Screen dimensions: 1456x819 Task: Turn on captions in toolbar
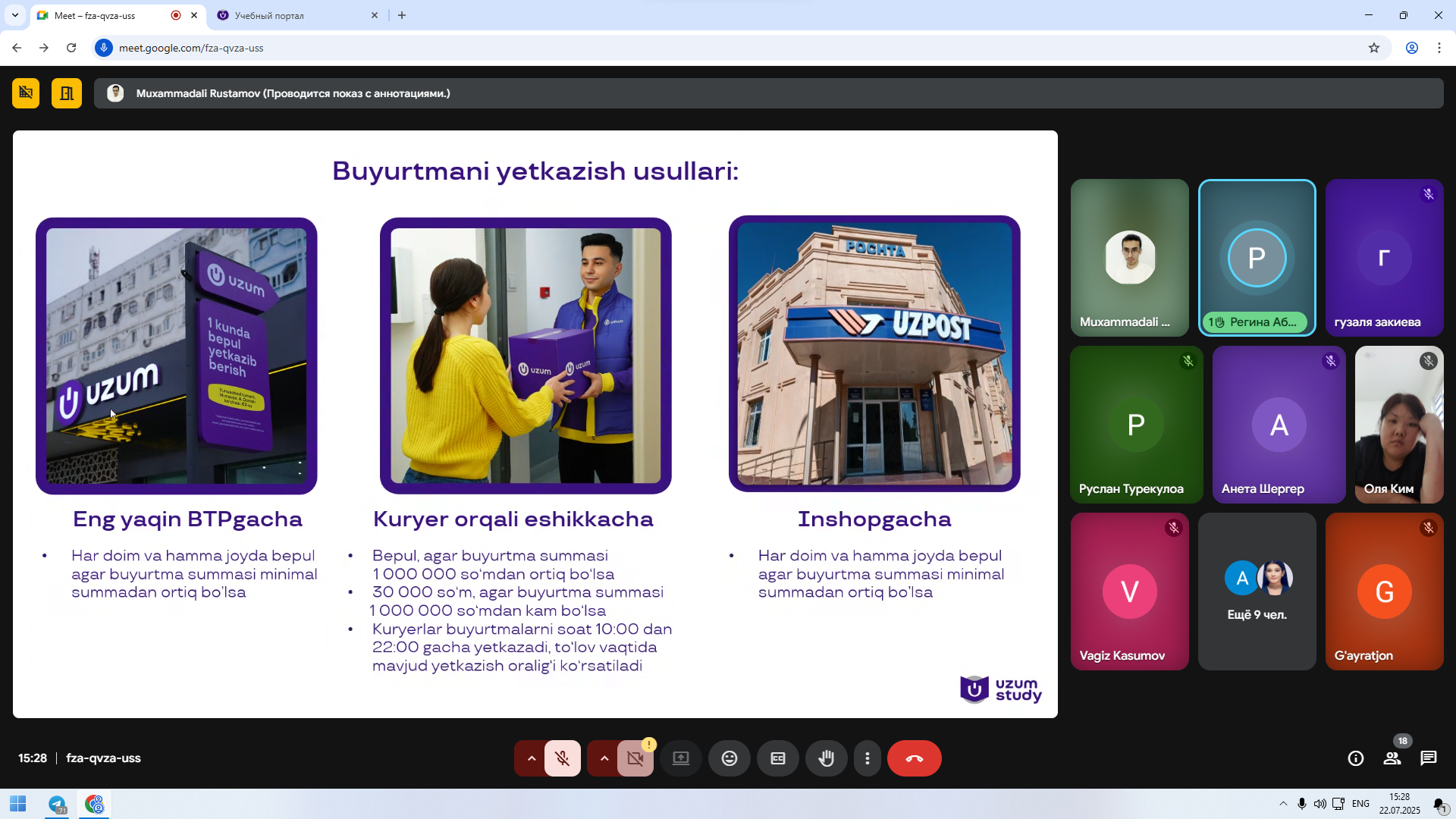coord(777,758)
